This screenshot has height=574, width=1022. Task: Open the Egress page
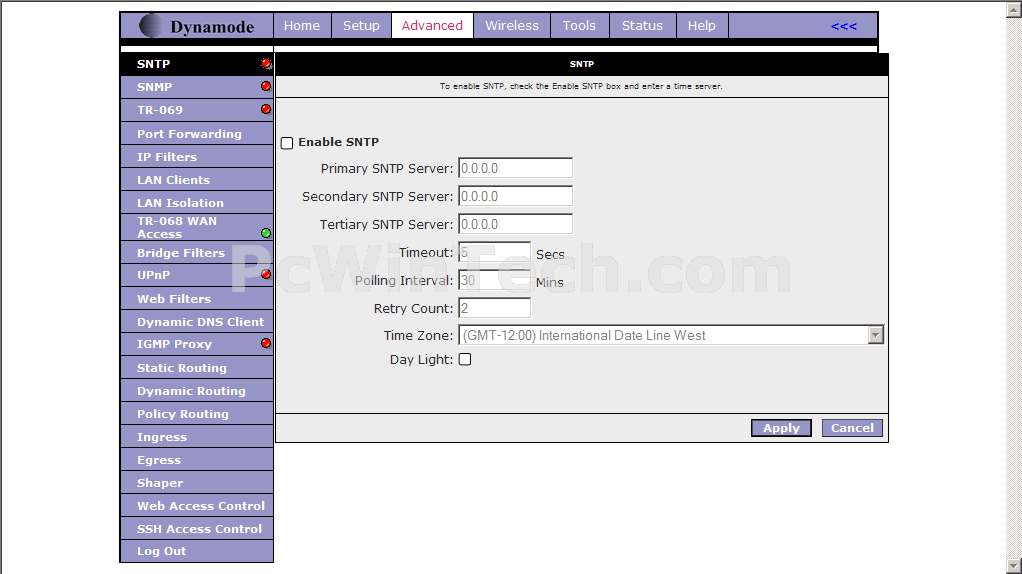197,460
